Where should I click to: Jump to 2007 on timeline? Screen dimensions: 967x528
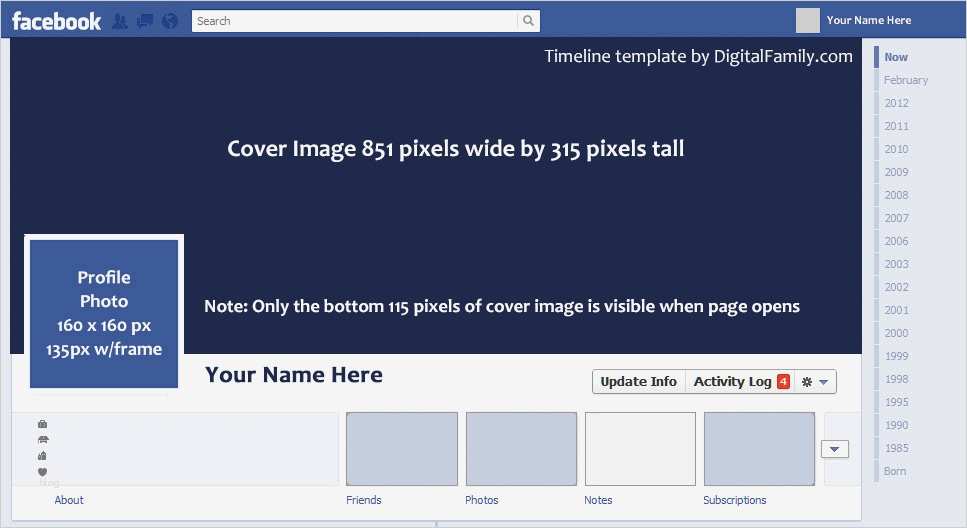tap(896, 218)
